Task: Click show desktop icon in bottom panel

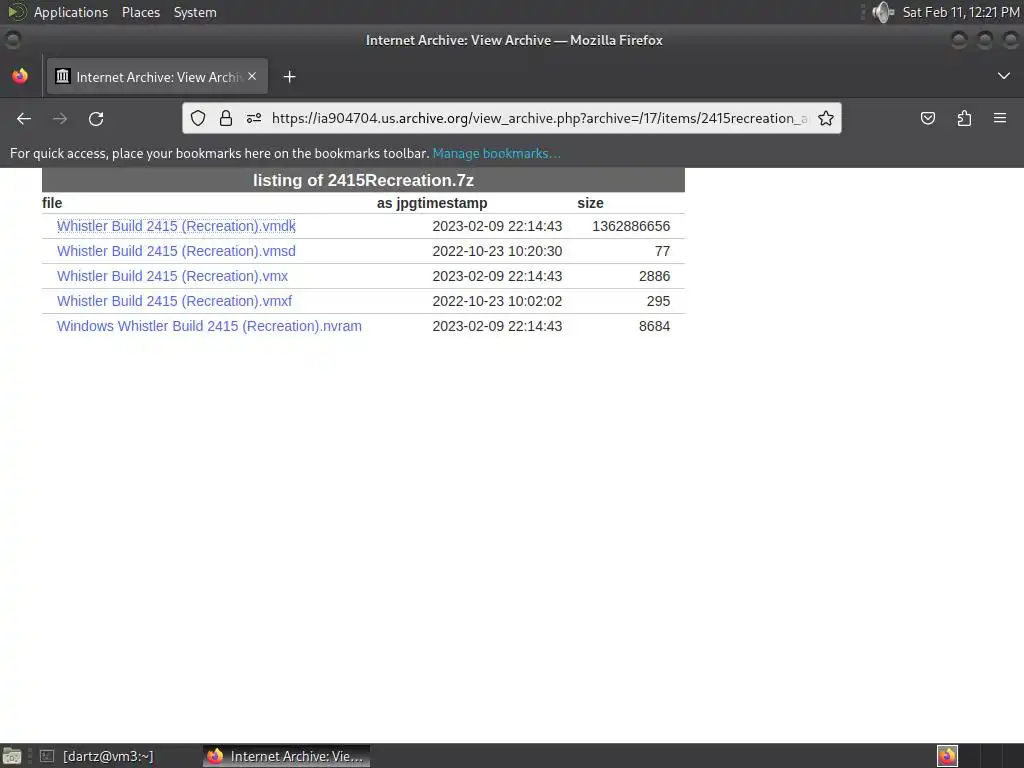Action: (x=12, y=756)
